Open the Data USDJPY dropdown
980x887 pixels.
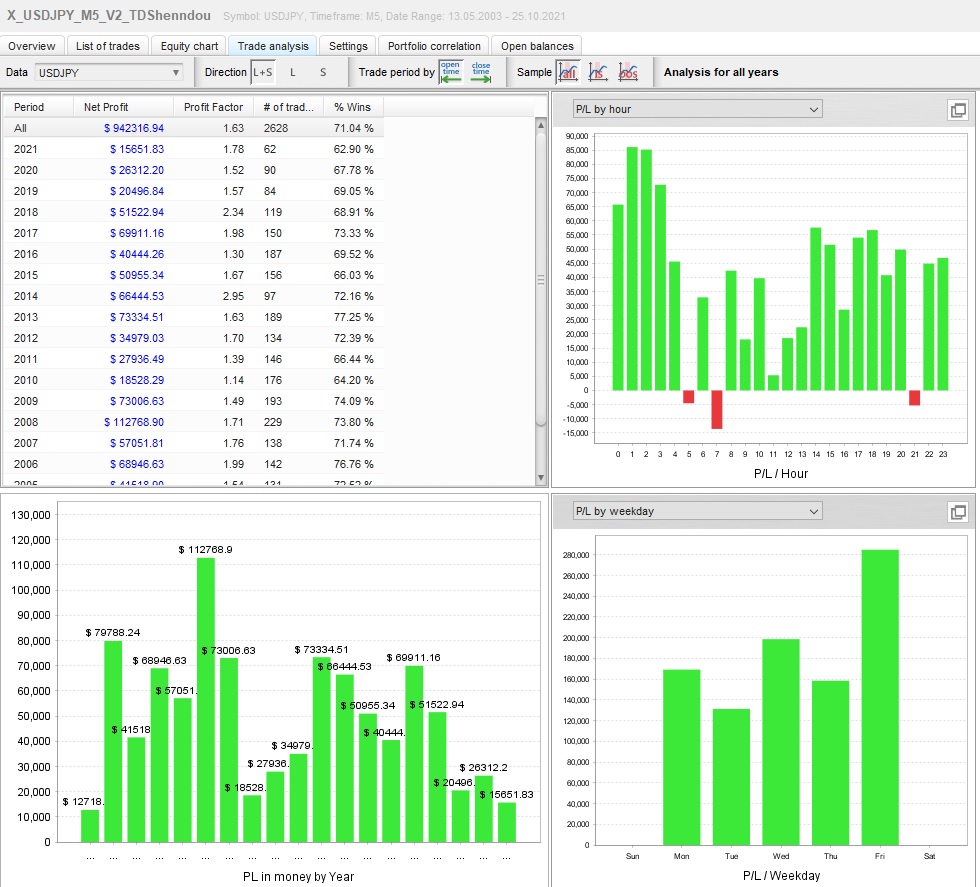pyautogui.click(x=109, y=72)
